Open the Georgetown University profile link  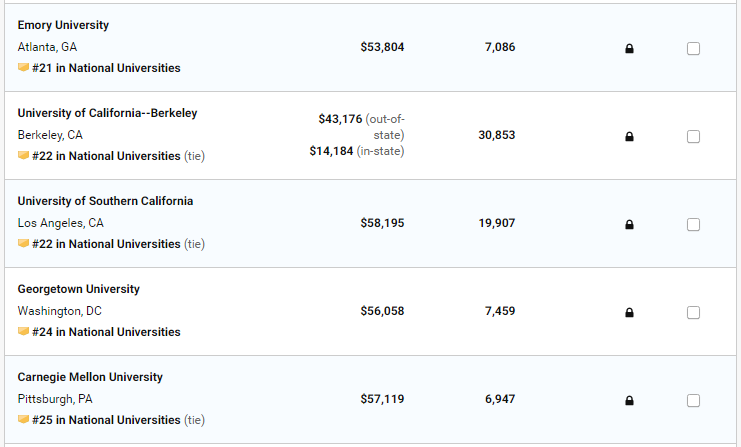coord(78,289)
